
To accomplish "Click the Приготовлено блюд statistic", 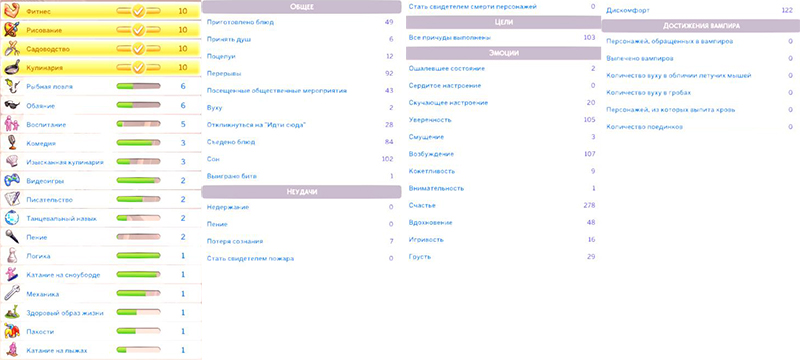I will tap(302, 22).
